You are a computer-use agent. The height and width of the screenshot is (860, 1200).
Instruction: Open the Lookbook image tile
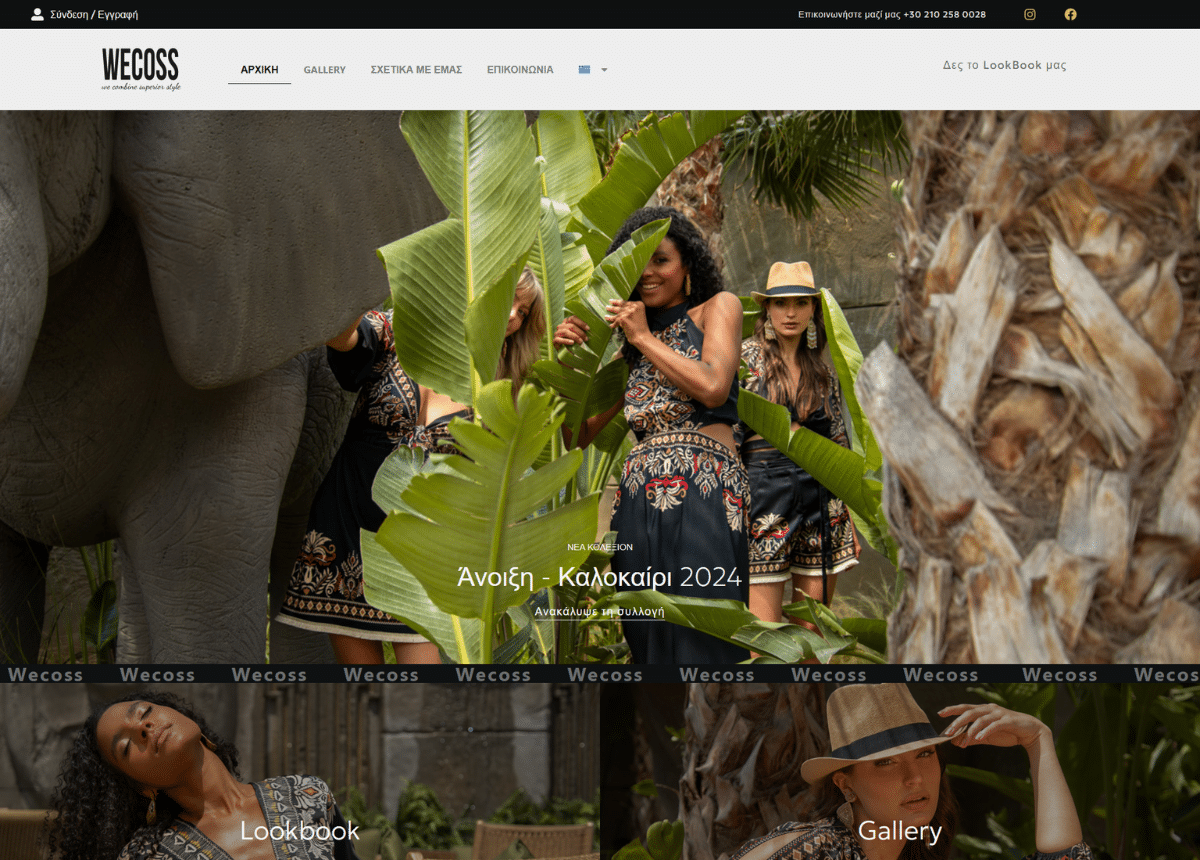tap(300, 772)
